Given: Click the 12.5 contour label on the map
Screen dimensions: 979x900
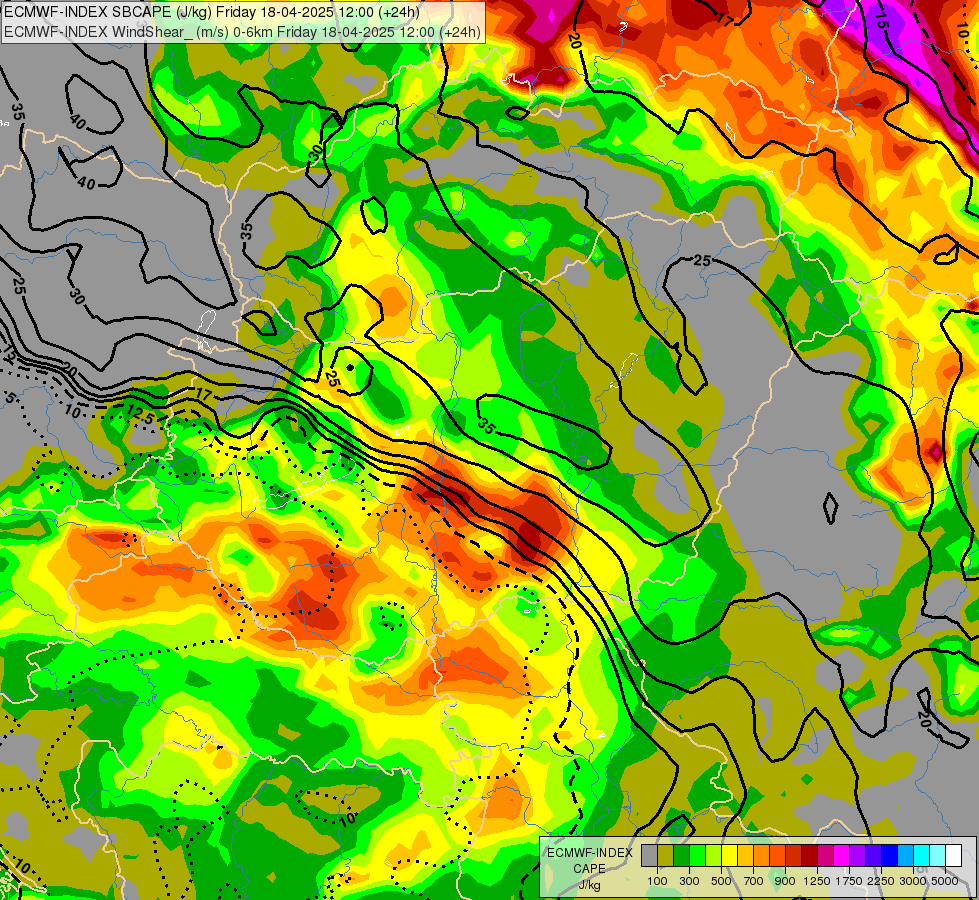Looking at the screenshot, I should click(140, 415).
